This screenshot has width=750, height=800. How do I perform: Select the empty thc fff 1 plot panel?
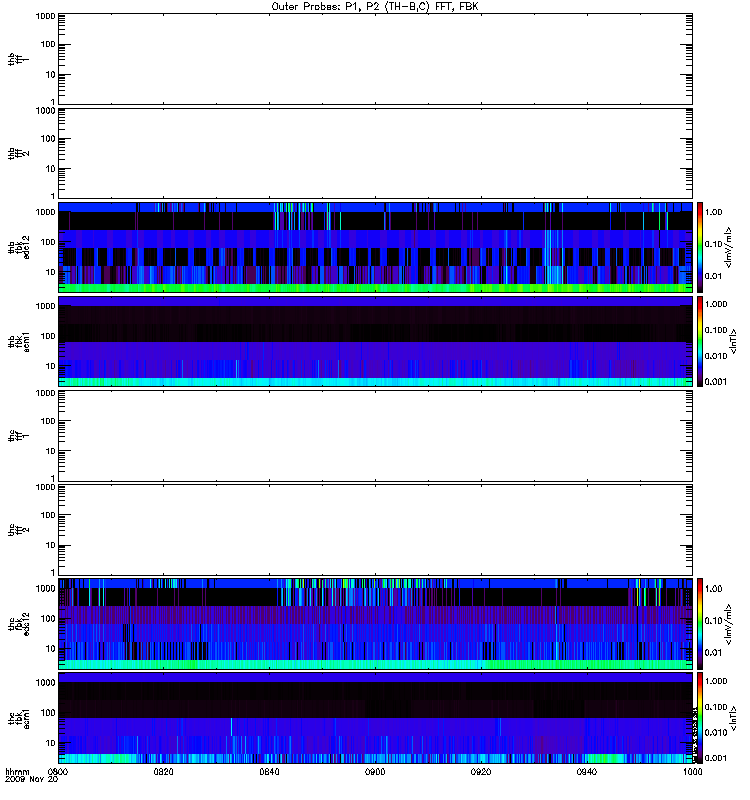[375, 436]
